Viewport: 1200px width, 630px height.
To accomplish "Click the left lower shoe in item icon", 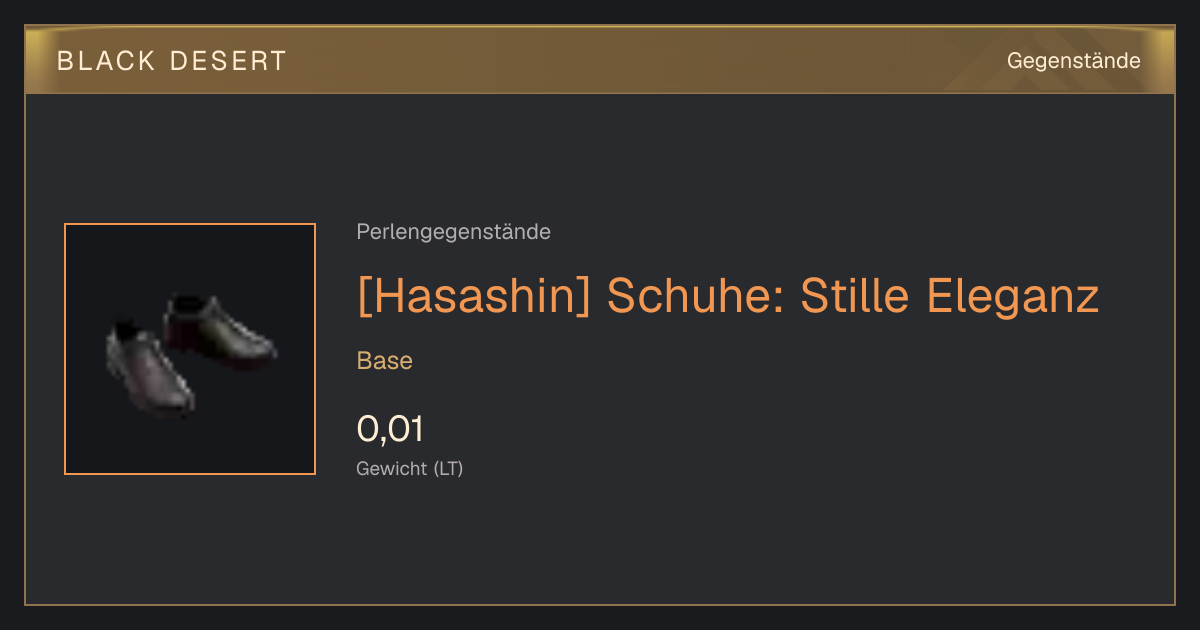I will pyautogui.click(x=150, y=369).
